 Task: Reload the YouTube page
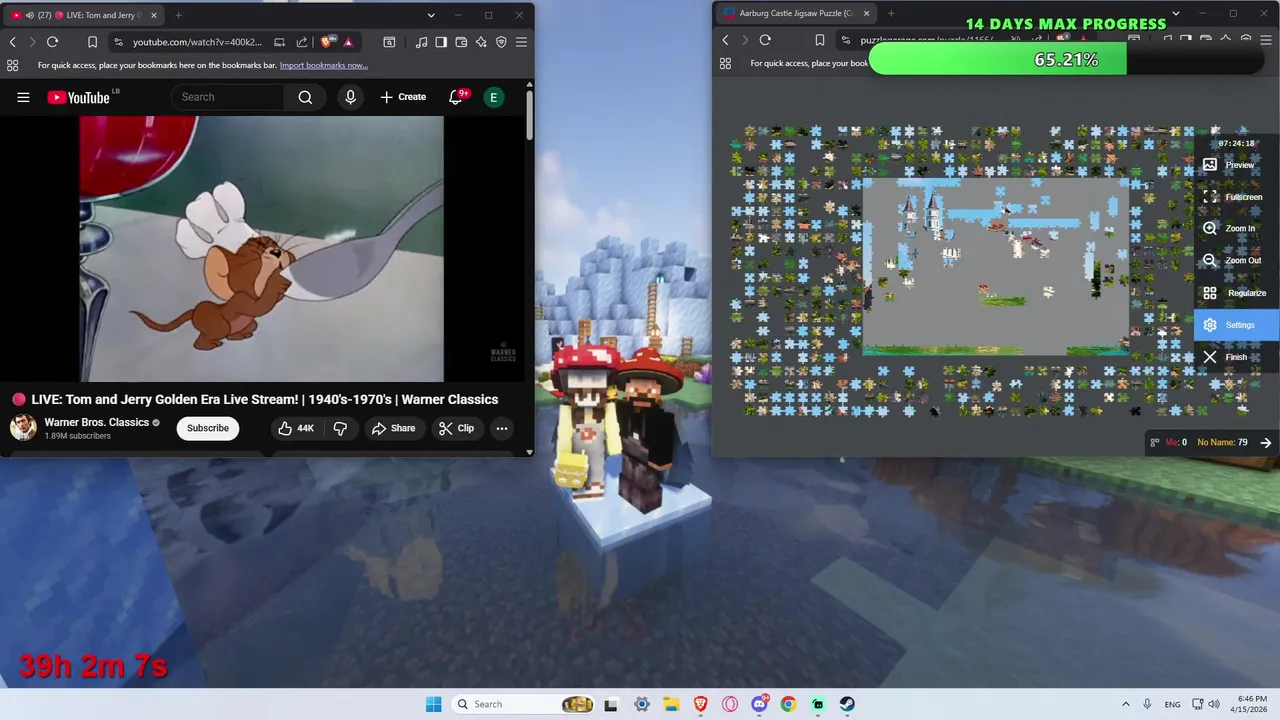coord(52,42)
